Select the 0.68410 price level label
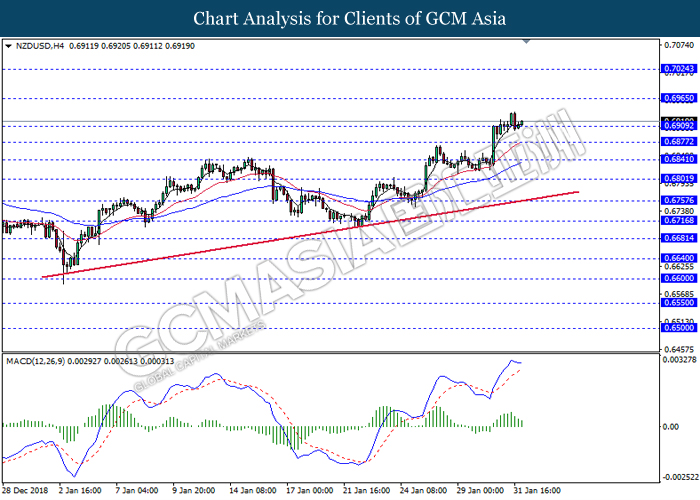Viewport: 700px width, 500px height. click(x=679, y=159)
